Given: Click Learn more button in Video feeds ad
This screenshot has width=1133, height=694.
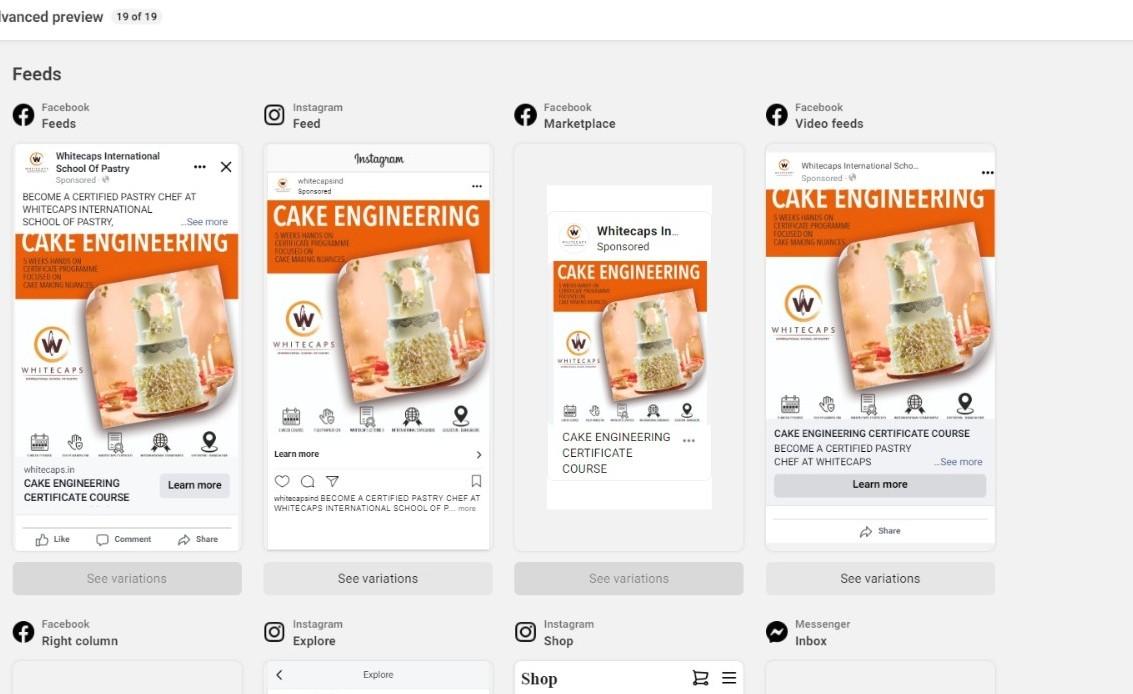Looking at the screenshot, I should (880, 484).
